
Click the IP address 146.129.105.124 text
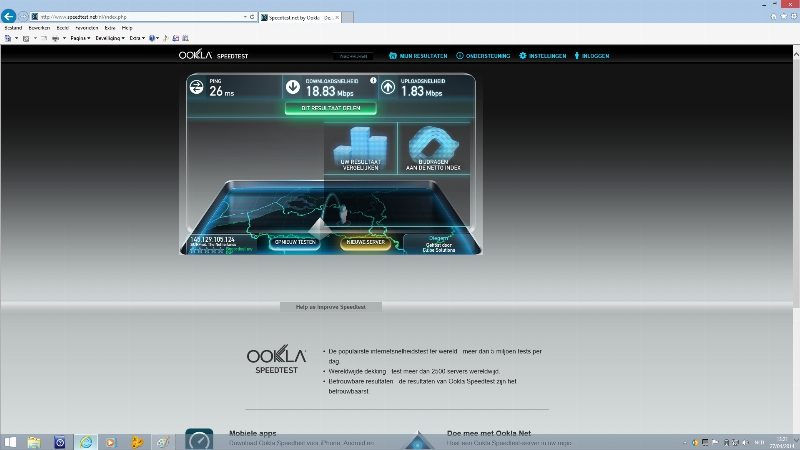213,240
